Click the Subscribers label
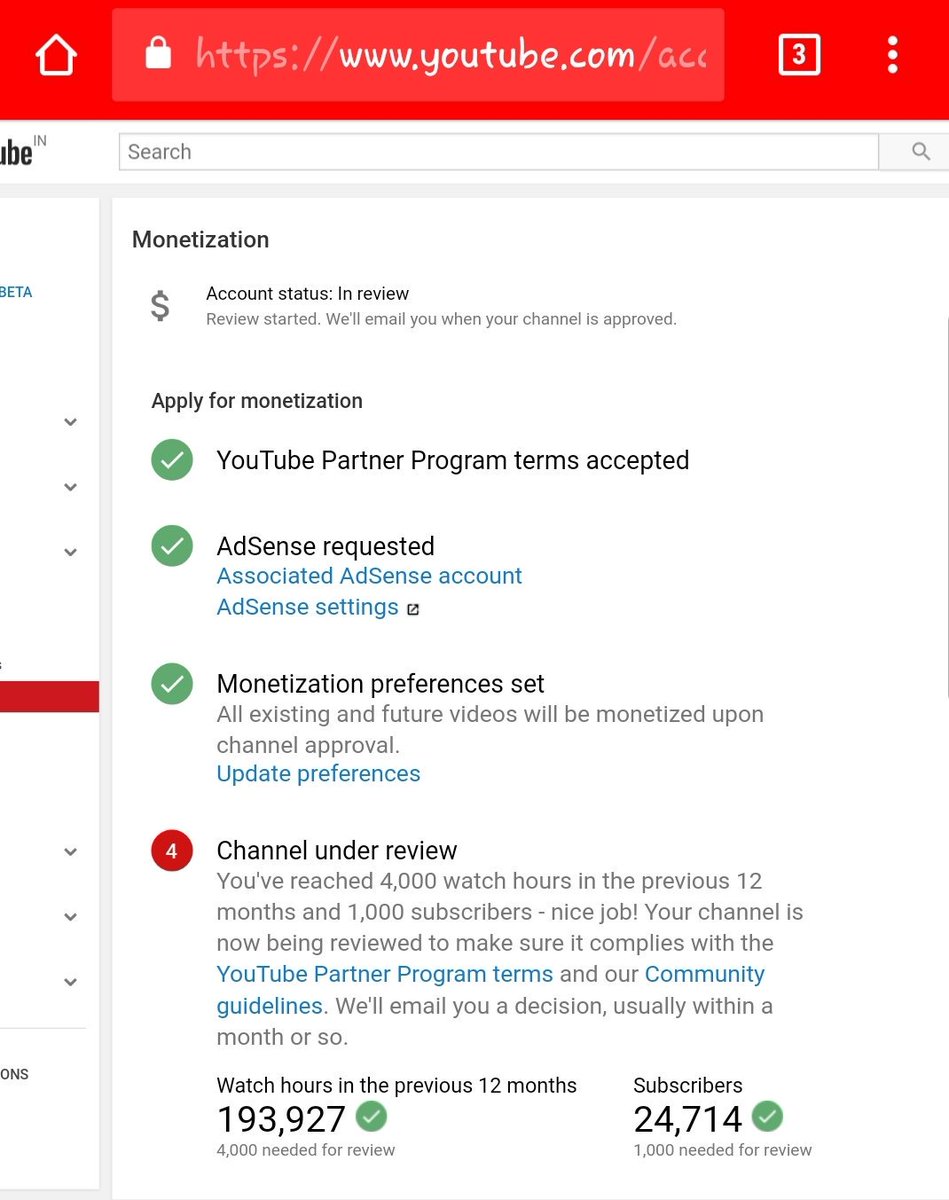This screenshot has width=949, height=1200. [688, 1086]
